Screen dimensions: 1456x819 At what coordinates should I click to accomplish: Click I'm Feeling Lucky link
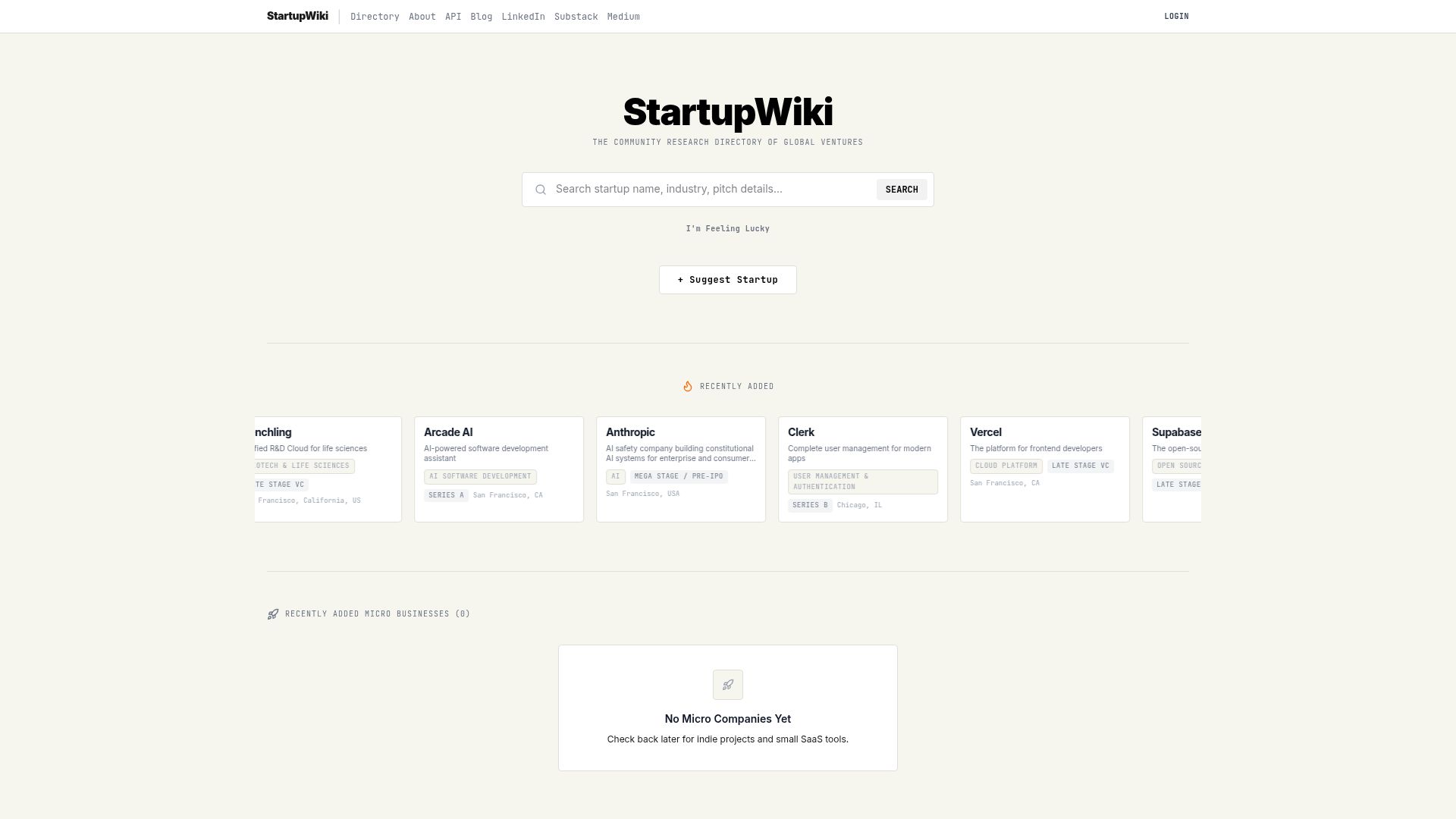coord(728,229)
